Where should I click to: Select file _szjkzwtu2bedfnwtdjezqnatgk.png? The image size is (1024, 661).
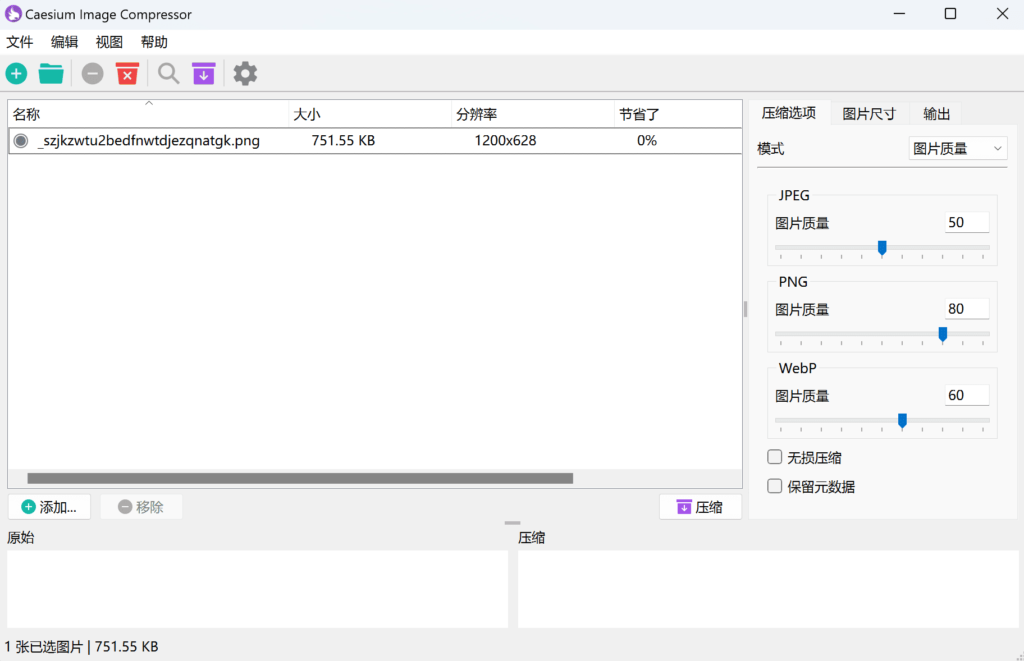pos(149,140)
